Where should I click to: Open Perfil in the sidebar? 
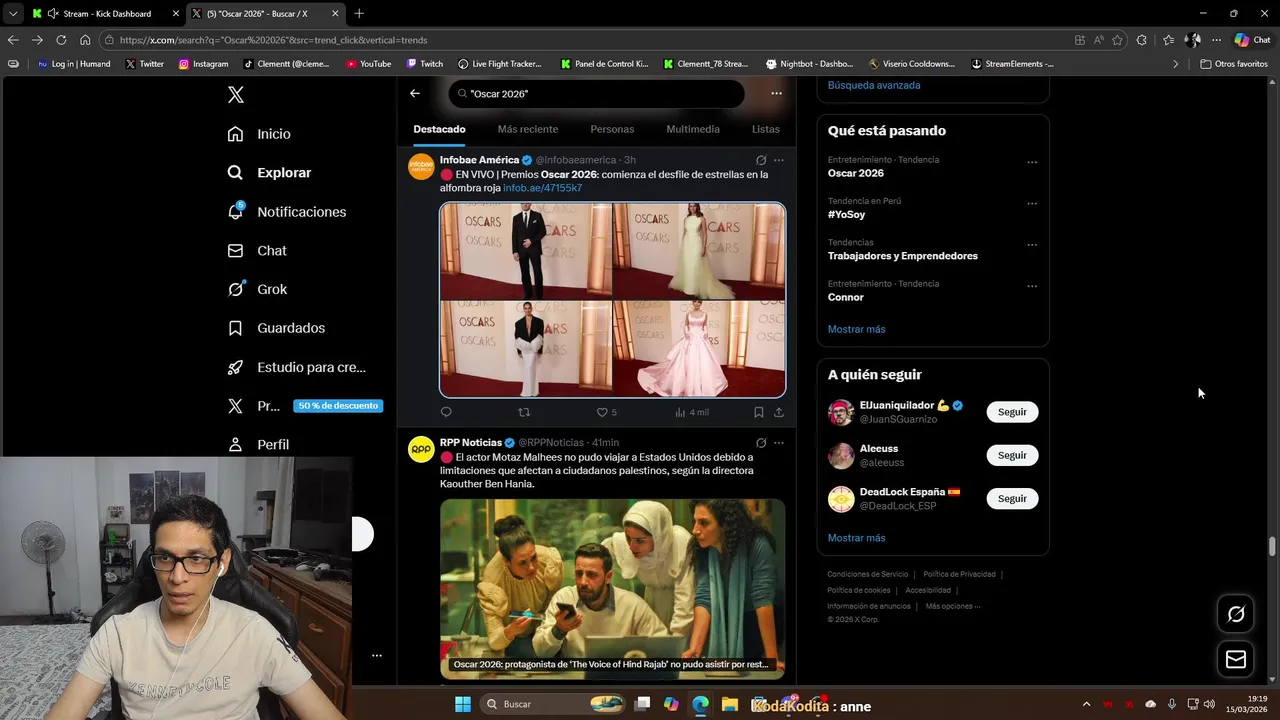click(x=258, y=444)
